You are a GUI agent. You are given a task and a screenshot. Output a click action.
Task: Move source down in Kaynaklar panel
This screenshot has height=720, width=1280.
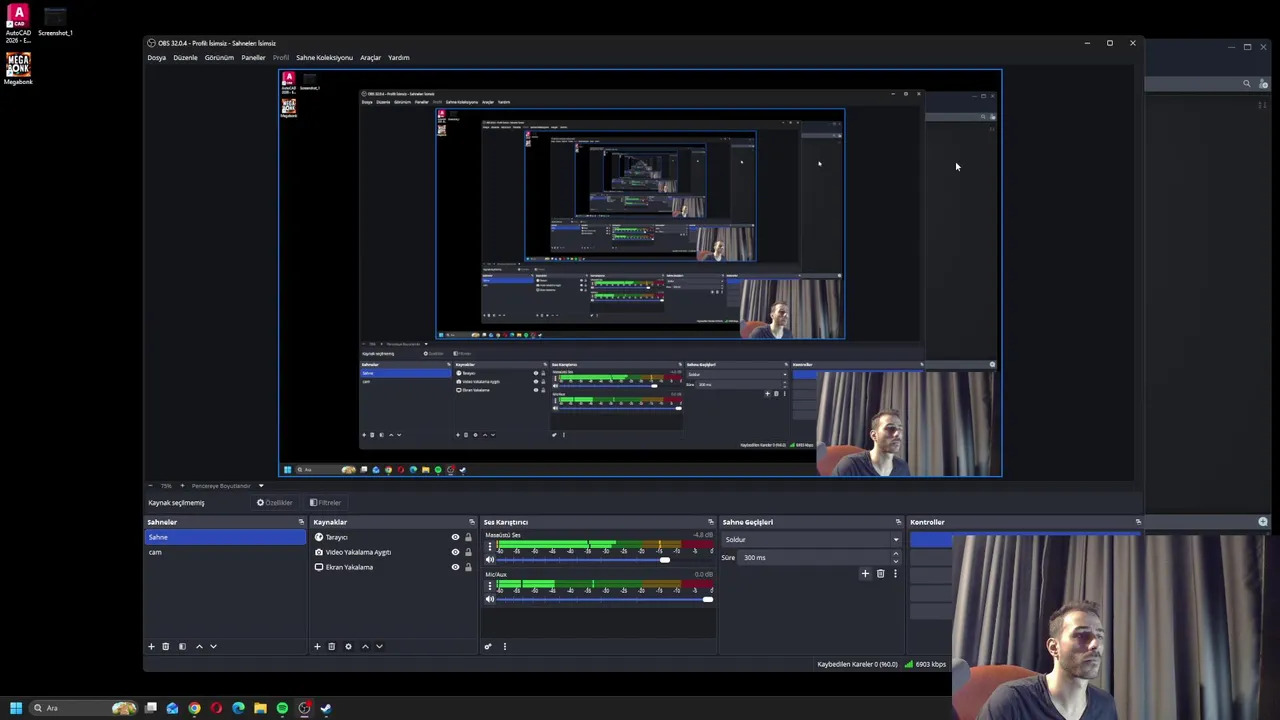(x=379, y=646)
